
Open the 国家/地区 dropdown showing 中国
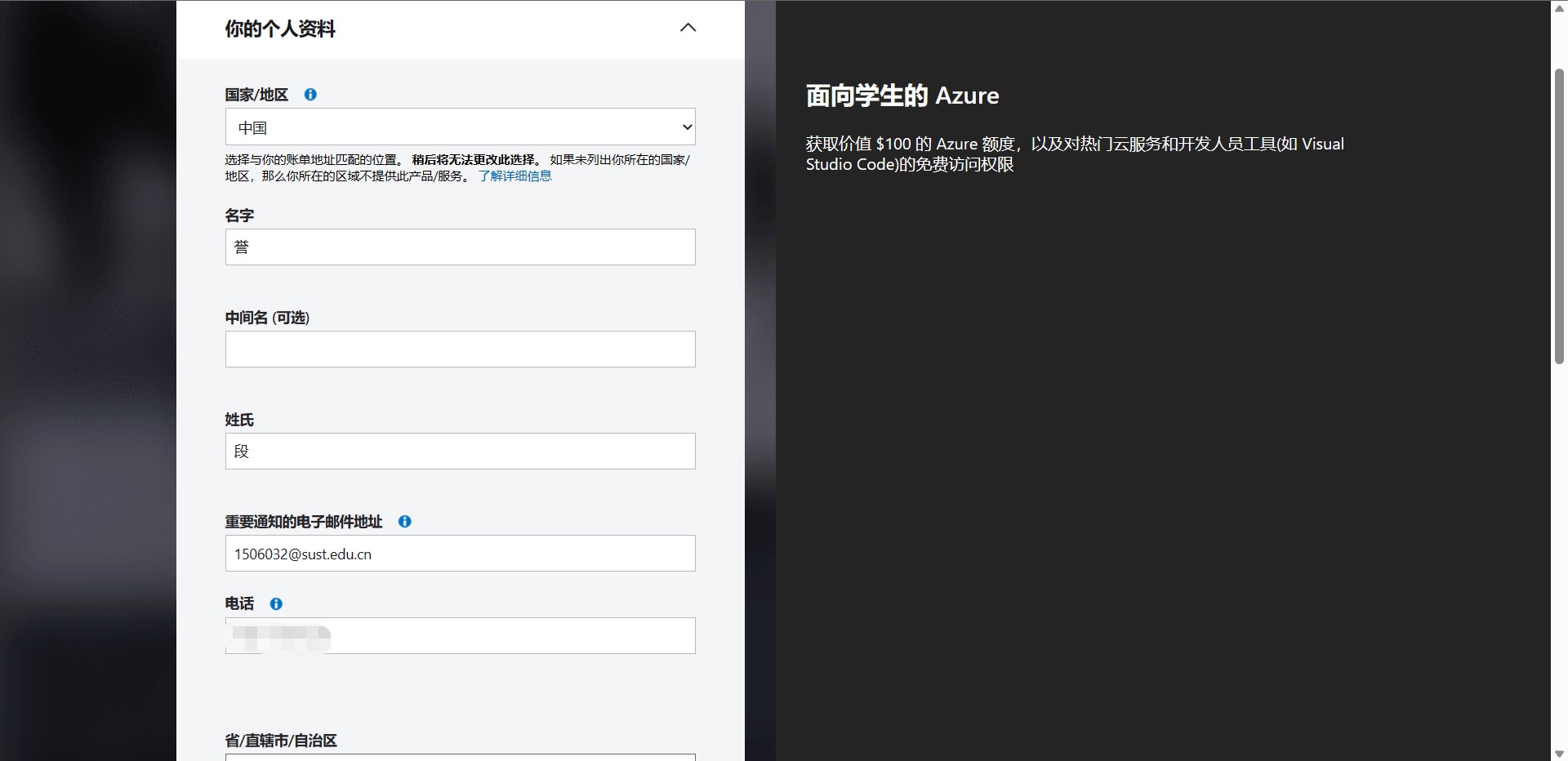coord(460,127)
